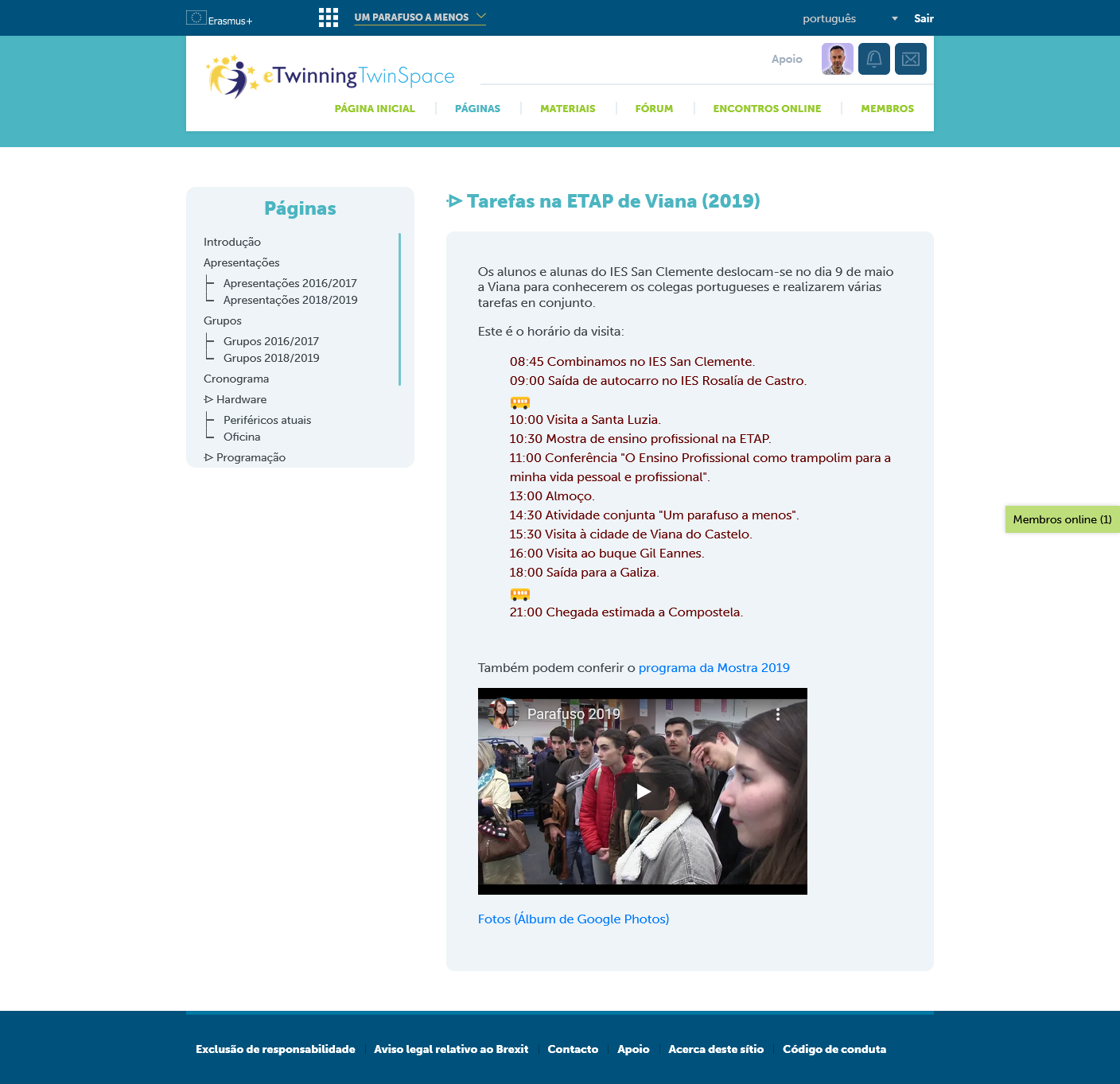Click the Páginas sidebar heading
The height and width of the screenshot is (1084, 1120).
tap(300, 208)
